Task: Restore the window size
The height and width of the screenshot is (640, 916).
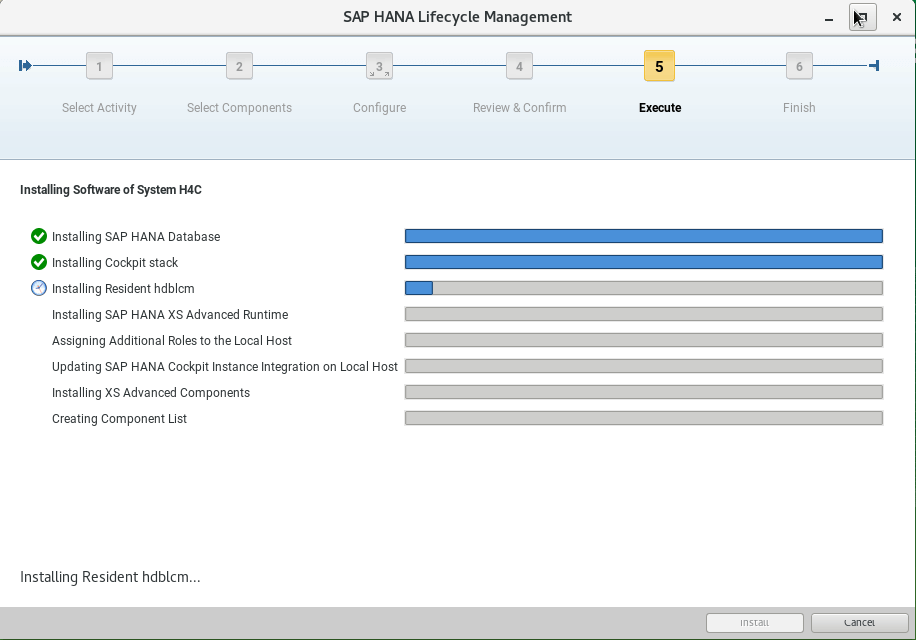Action: [x=863, y=17]
